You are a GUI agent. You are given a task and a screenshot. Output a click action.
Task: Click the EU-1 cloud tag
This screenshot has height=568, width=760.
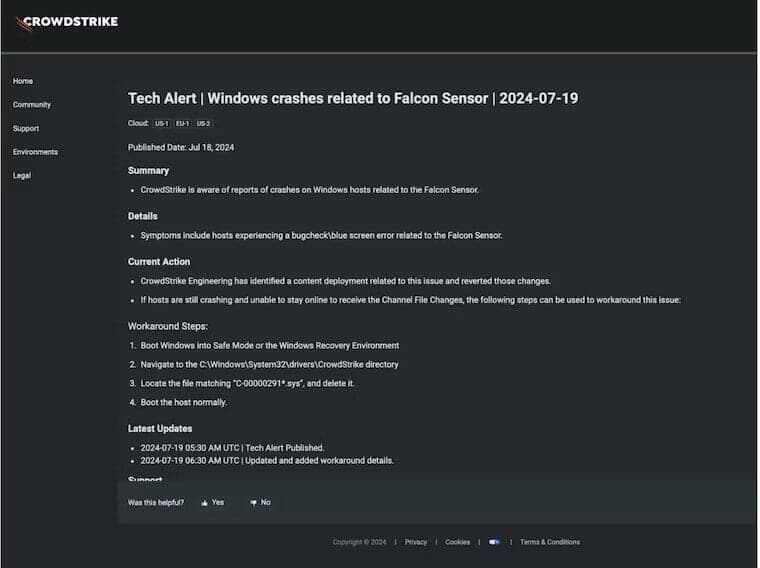pos(182,124)
